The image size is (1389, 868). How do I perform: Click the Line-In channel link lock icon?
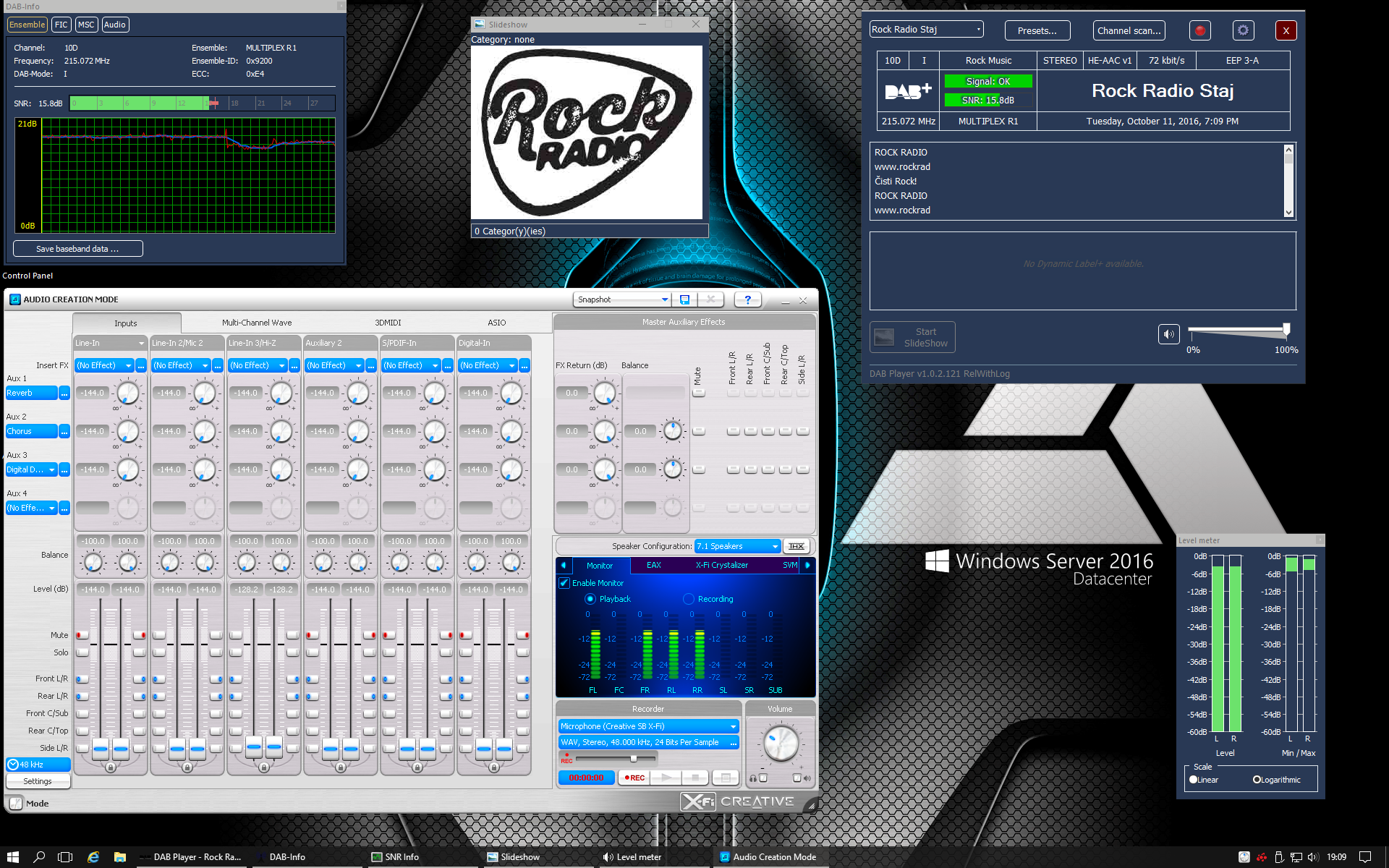[110, 767]
